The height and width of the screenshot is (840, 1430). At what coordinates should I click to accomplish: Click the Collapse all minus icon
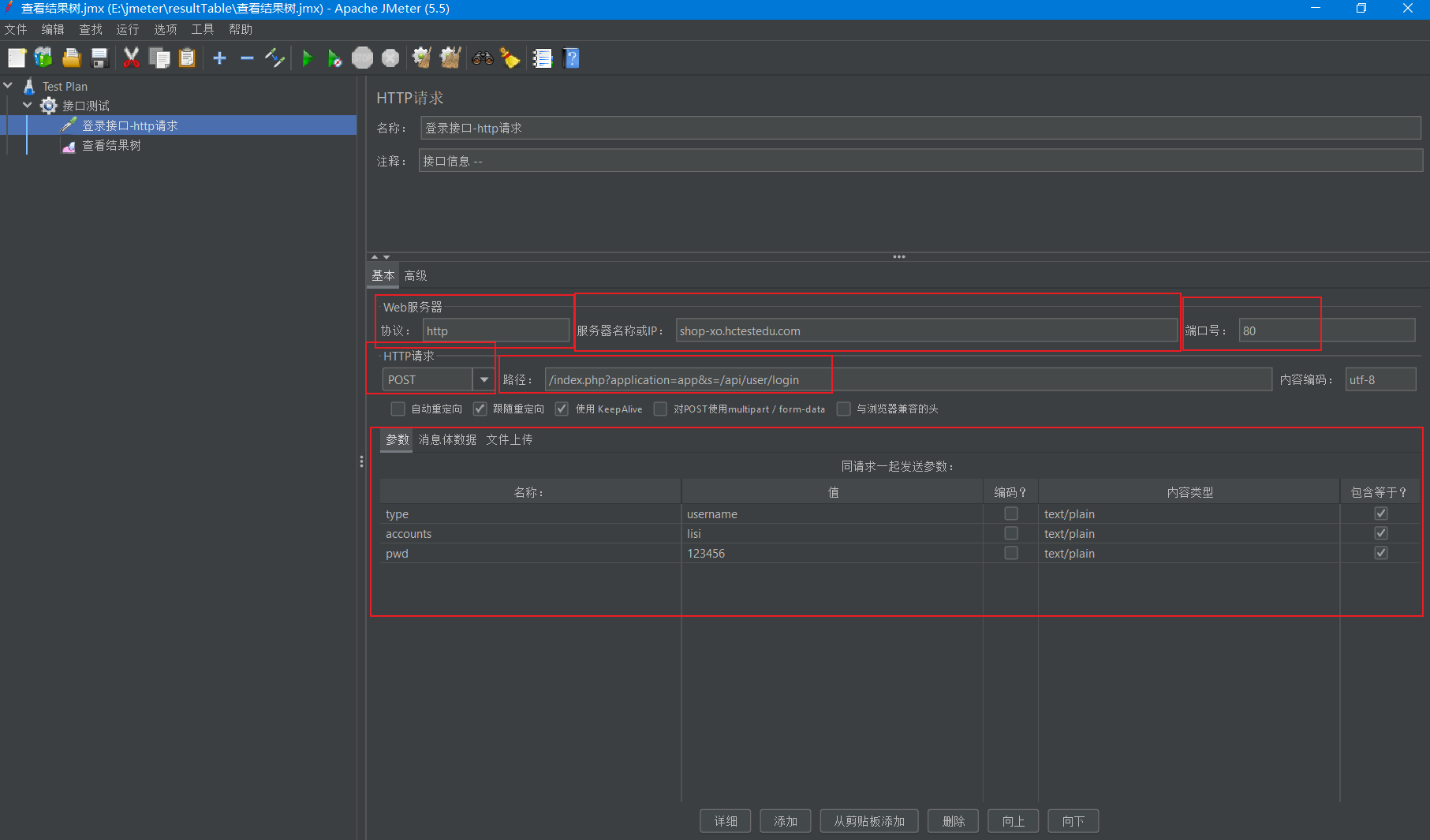click(247, 58)
